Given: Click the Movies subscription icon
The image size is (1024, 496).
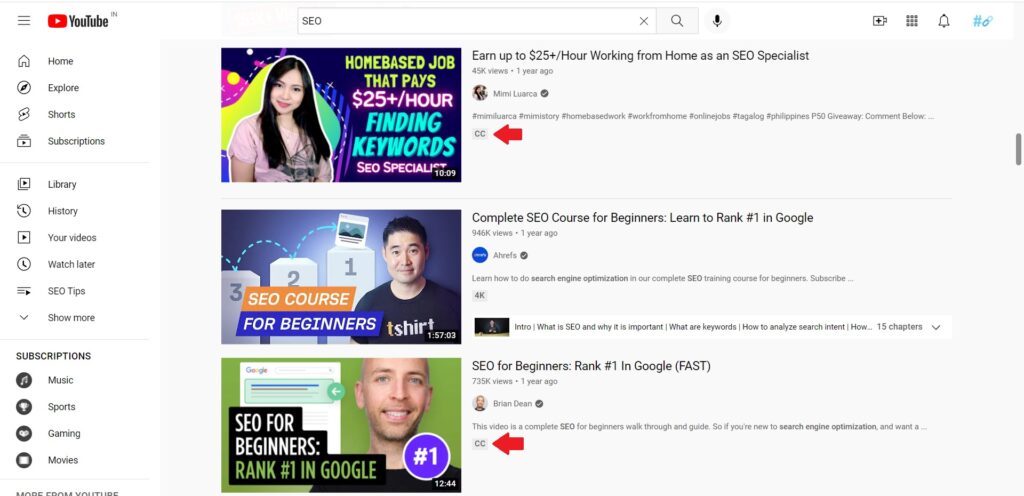Looking at the screenshot, I should (24, 460).
